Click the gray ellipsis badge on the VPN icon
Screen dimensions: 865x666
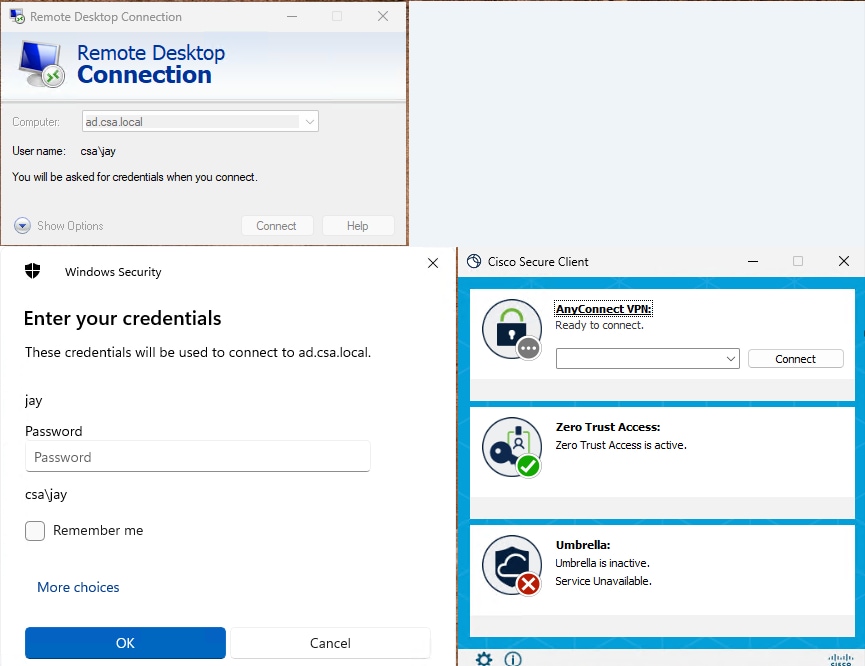point(528,348)
